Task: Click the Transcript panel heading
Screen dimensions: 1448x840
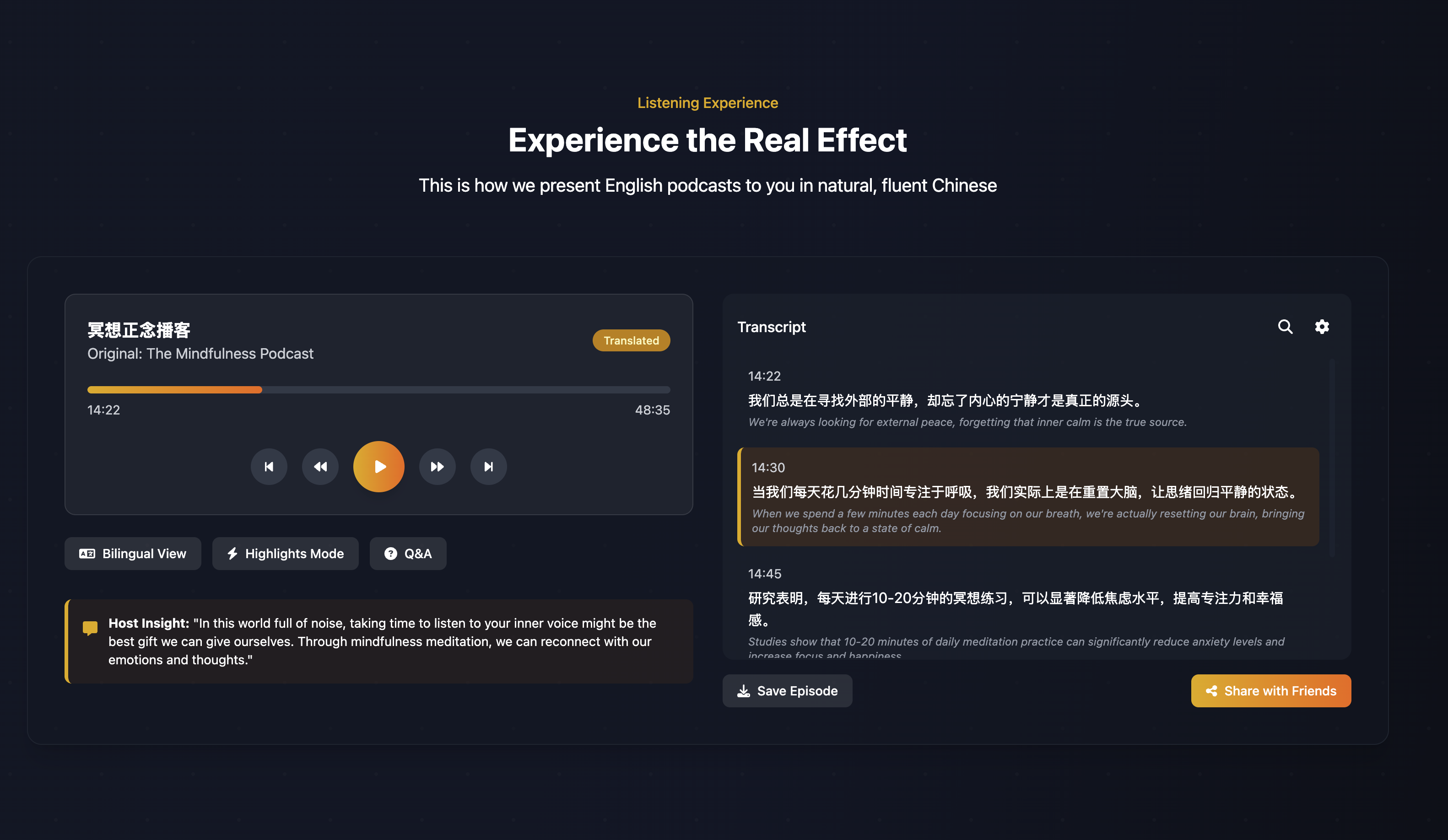Action: click(771, 327)
